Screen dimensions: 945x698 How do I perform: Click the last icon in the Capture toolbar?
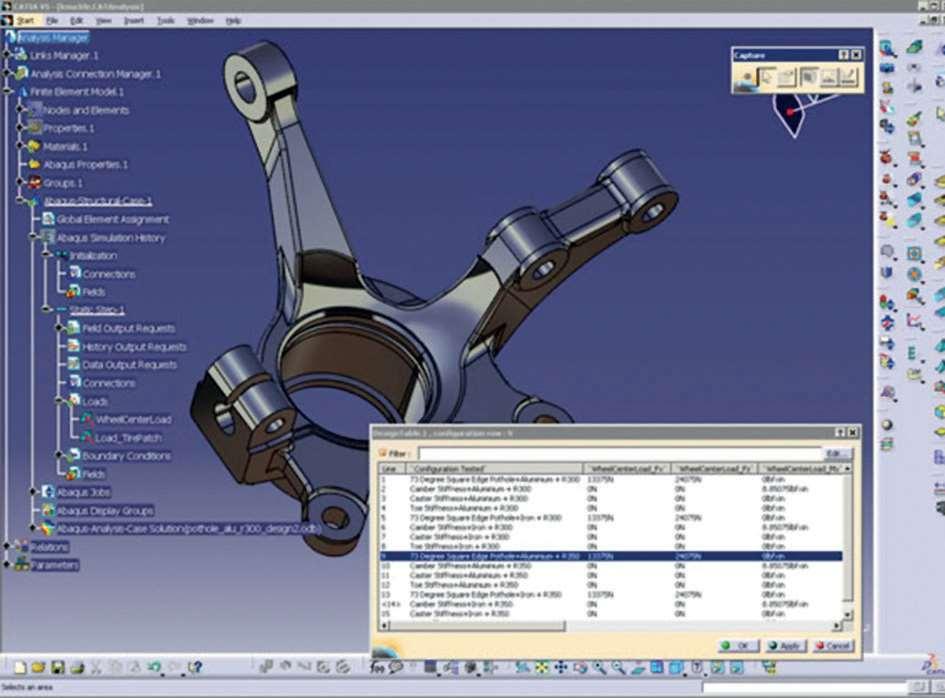pyautogui.click(x=849, y=77)
